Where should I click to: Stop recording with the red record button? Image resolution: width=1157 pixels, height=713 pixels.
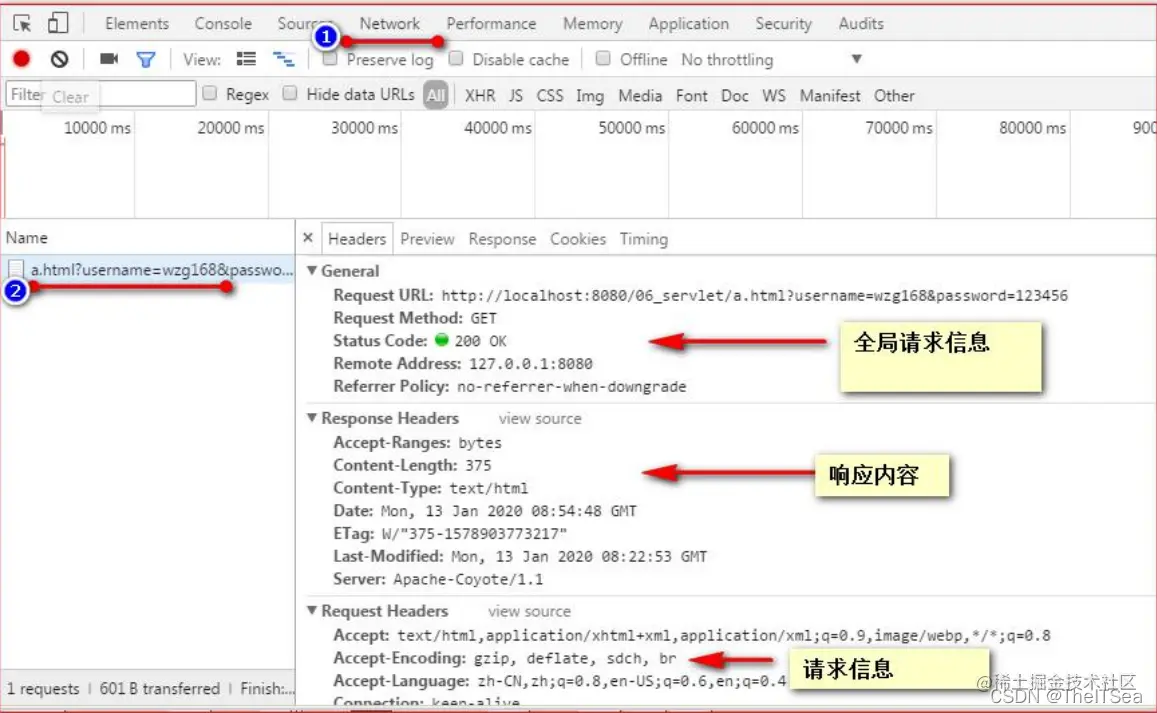coord(21,59)
